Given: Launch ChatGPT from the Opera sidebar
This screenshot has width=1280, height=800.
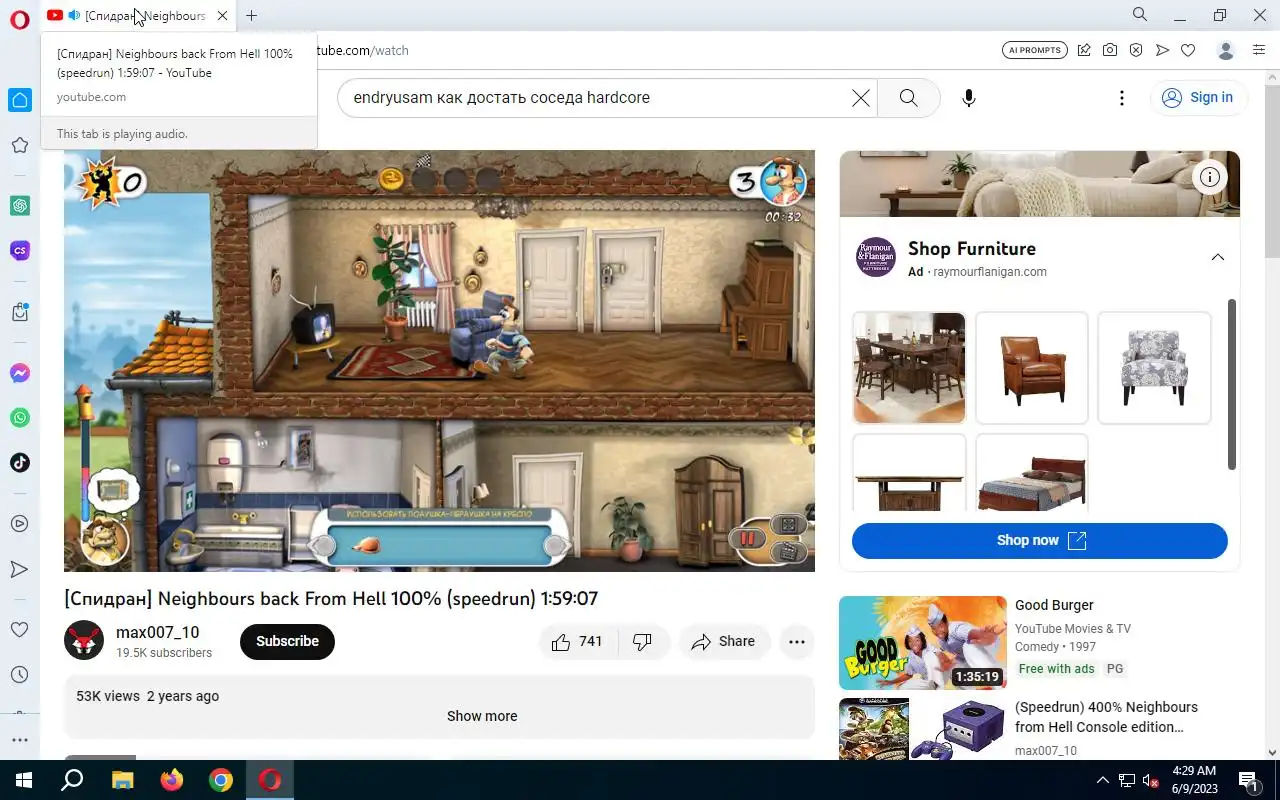Looking at the screenshot, I should [x=20, y=205].
